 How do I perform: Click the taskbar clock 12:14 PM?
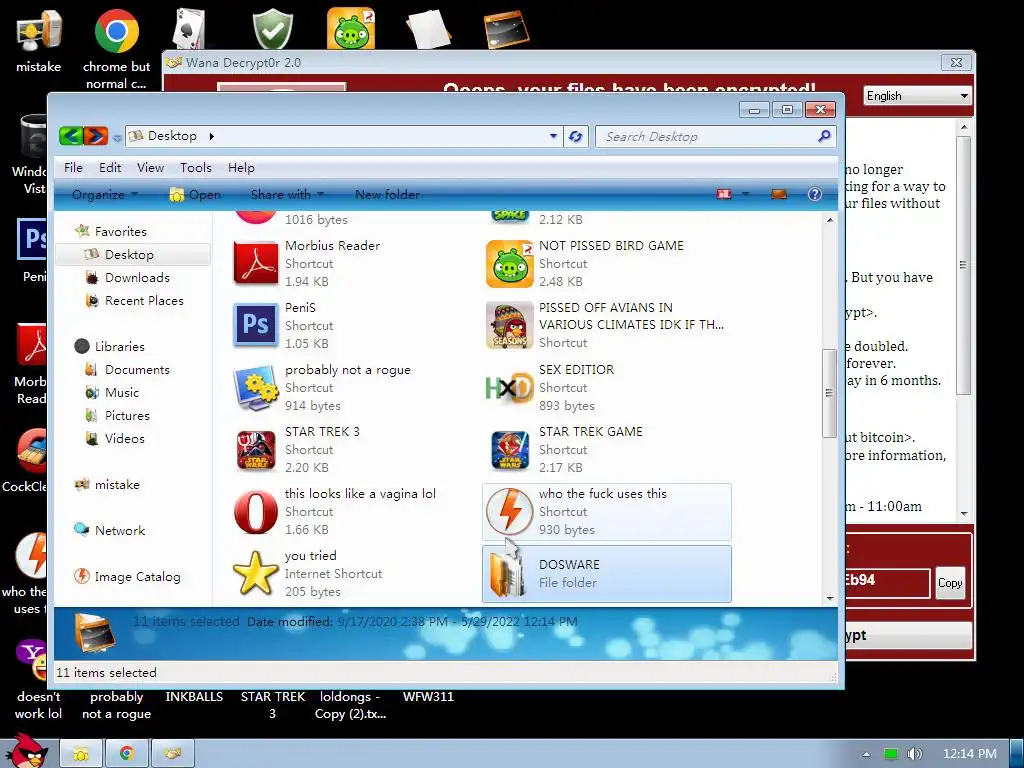pyautogui.click(x=970, y=754)
